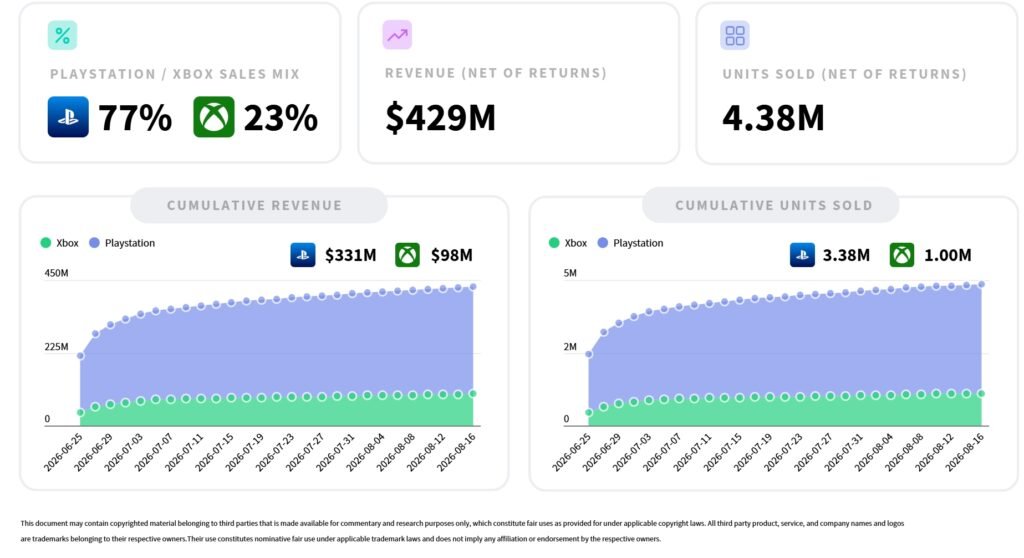The width and height of the screenshot is (1024, 558).
Task: Toggle Xbox legend in Cumulative Units Sold chart
Action: 568,243
